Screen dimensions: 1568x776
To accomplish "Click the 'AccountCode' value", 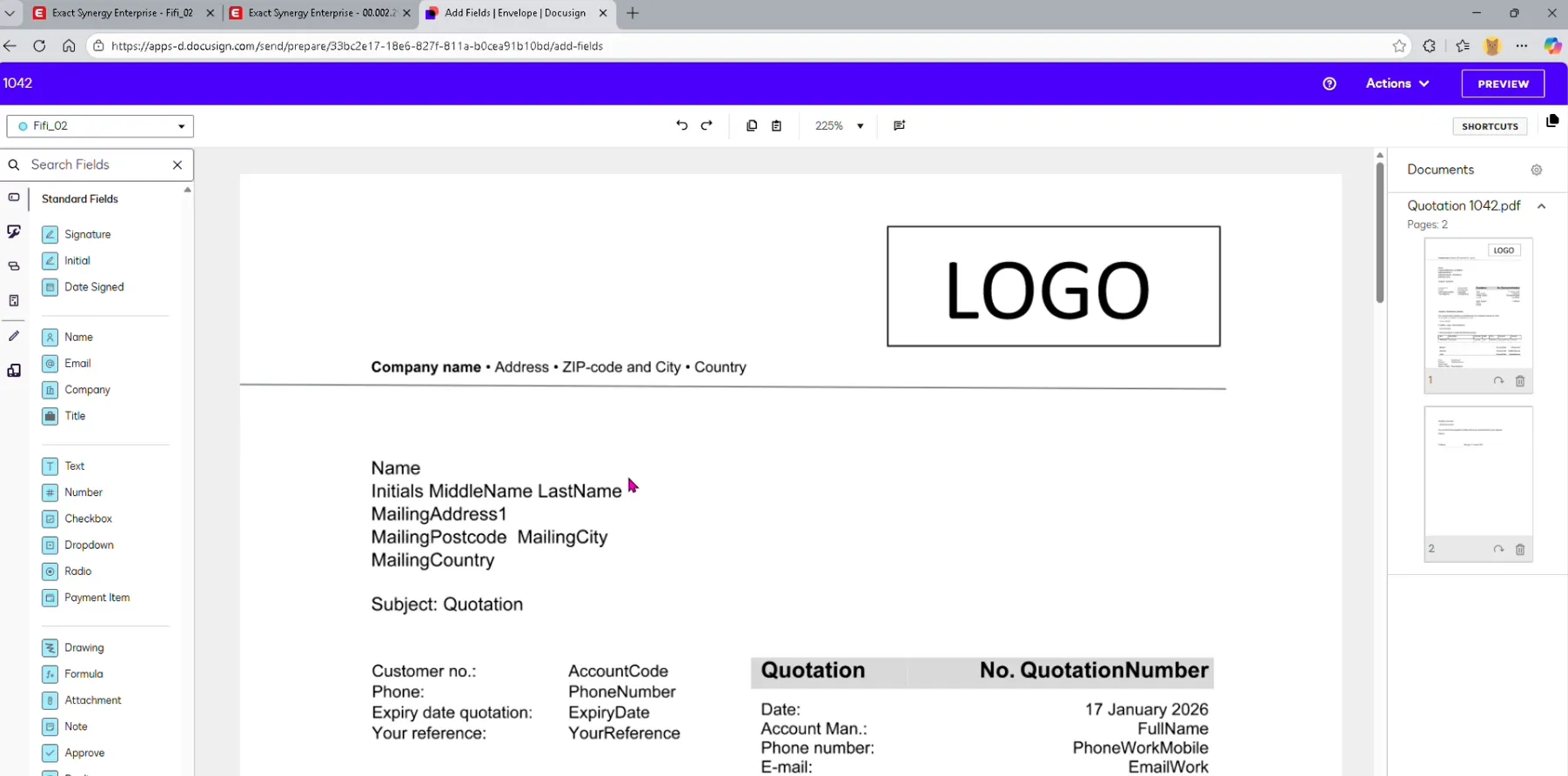I will tap(618, 672).
